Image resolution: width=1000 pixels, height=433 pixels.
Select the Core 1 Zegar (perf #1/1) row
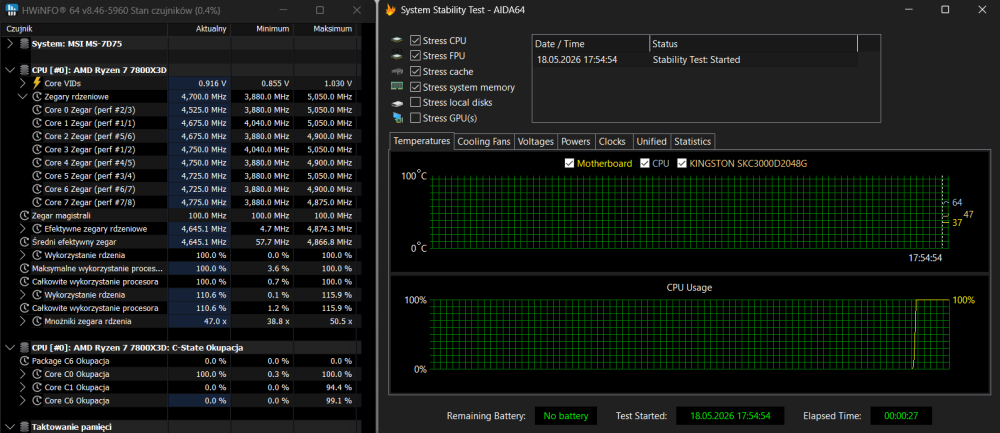179,123
